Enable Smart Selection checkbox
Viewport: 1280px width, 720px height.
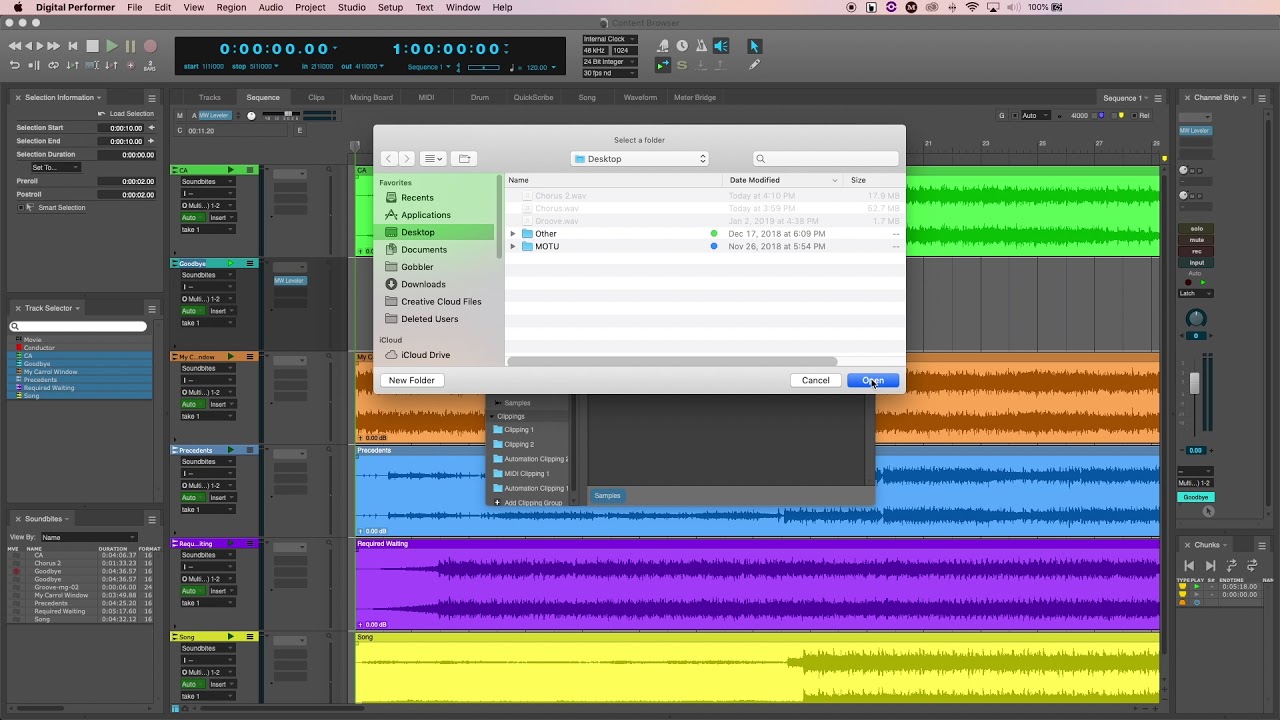click(22, 208)
